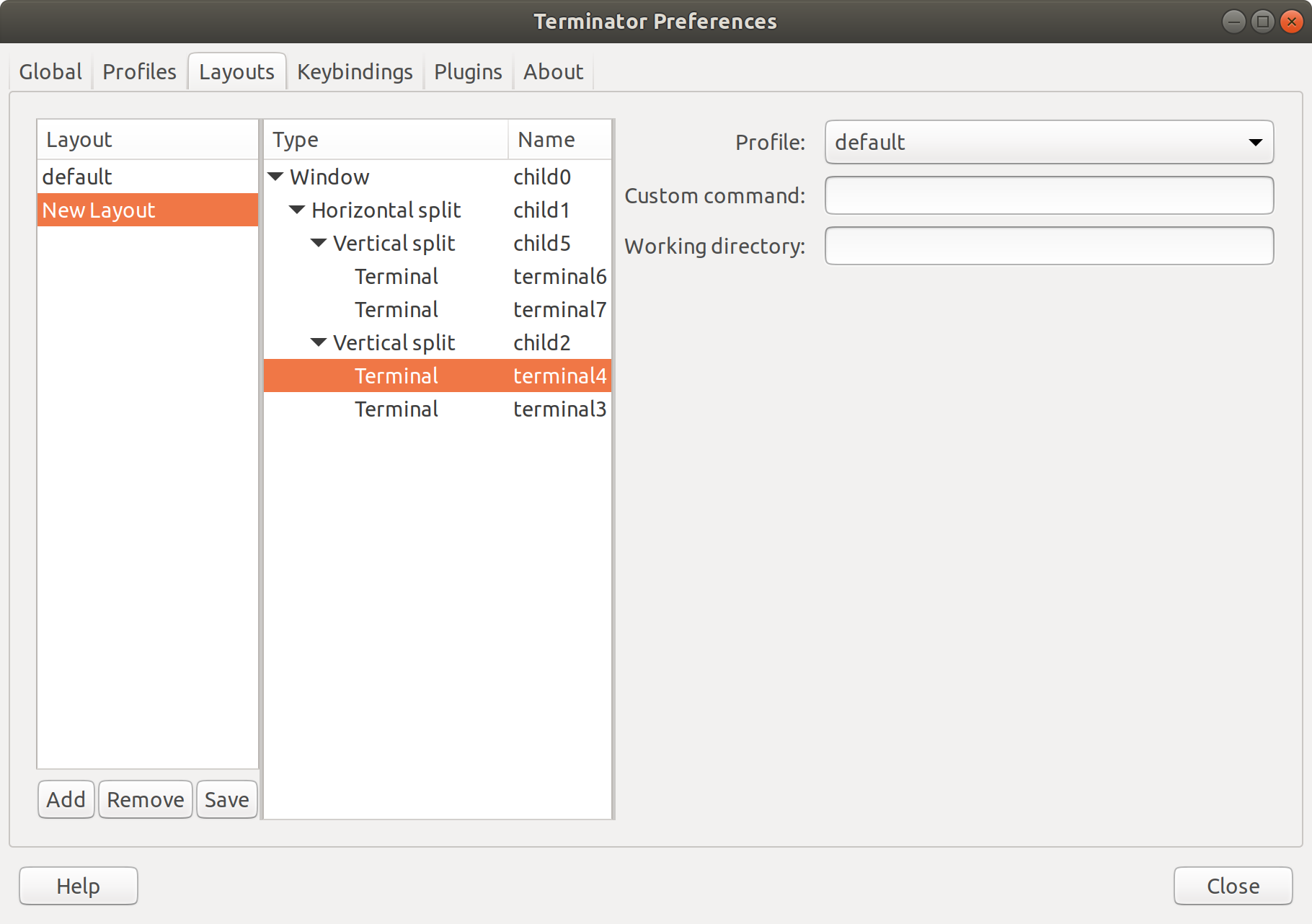Viewport: 1312px width, 924px height.
Task: Select the terminal6 row
Action: (x=438, y=276)
